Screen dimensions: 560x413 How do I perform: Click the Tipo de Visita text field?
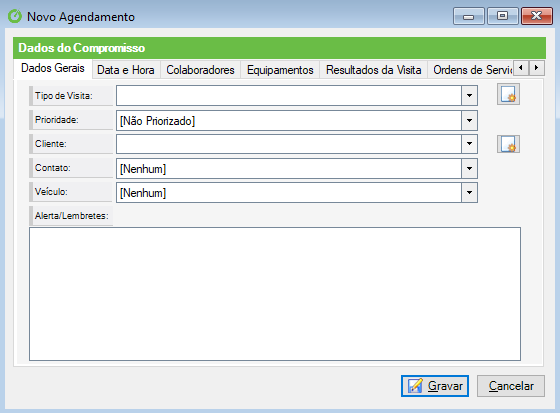(x=289, y=95)
